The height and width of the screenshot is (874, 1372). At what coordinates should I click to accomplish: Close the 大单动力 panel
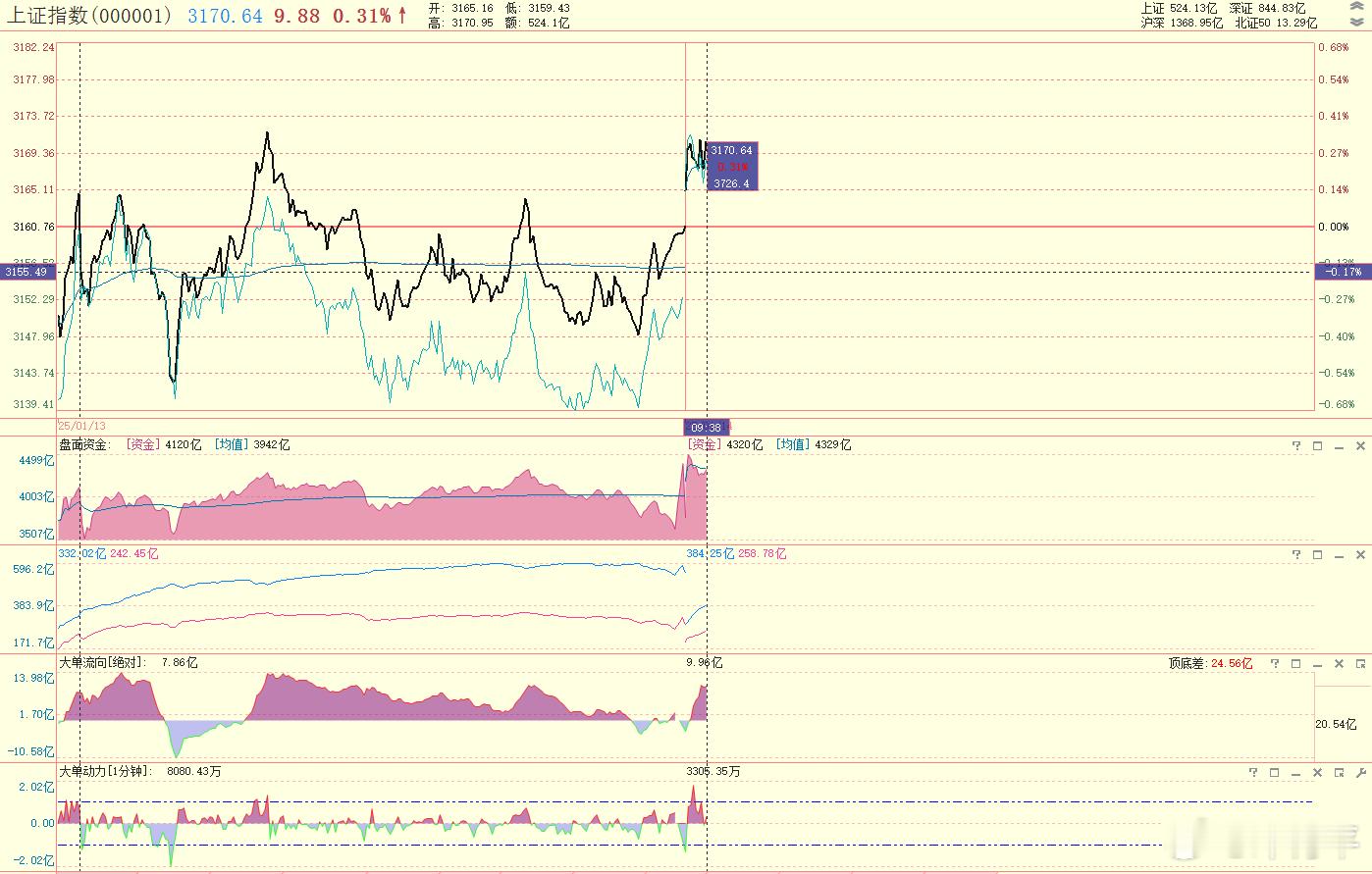1318,773
